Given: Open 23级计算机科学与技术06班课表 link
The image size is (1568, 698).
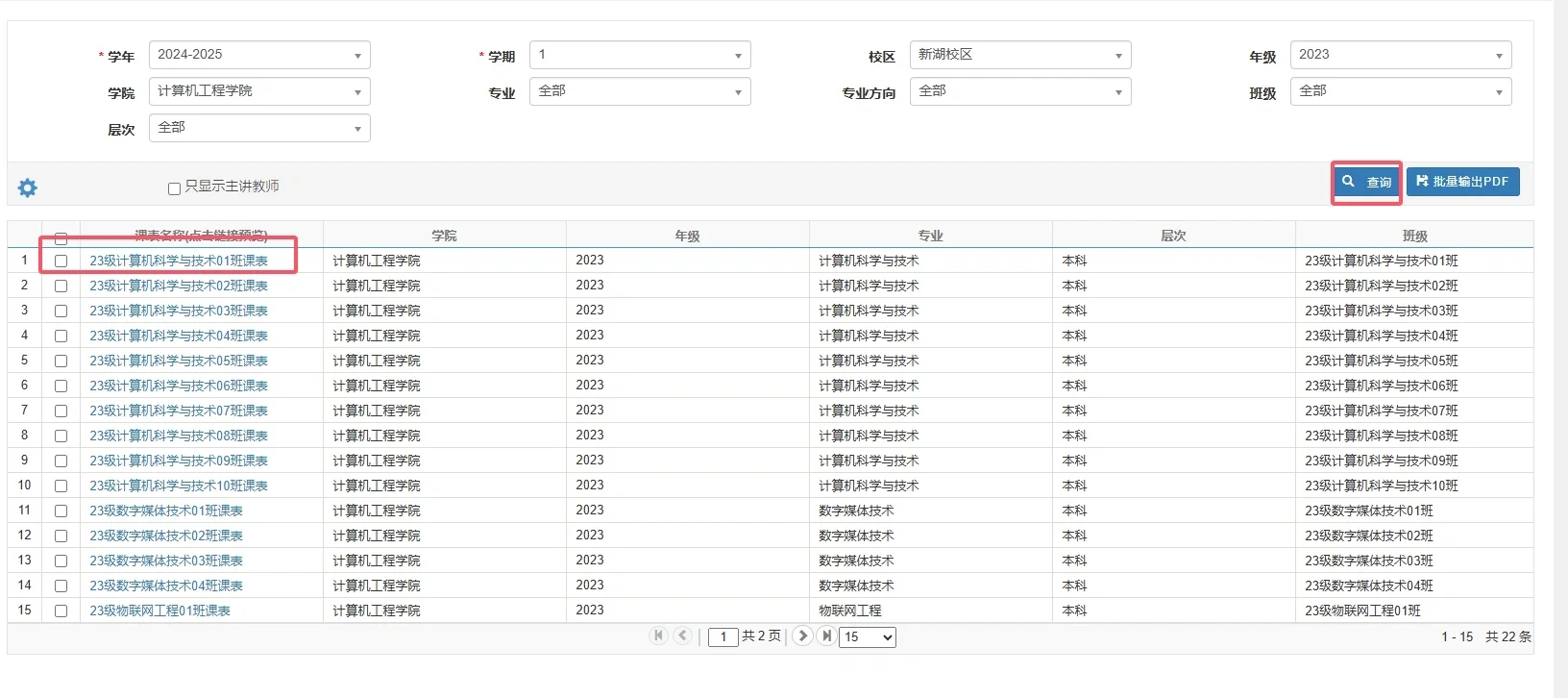Looking at the screenshot, I should pos(179,386).
